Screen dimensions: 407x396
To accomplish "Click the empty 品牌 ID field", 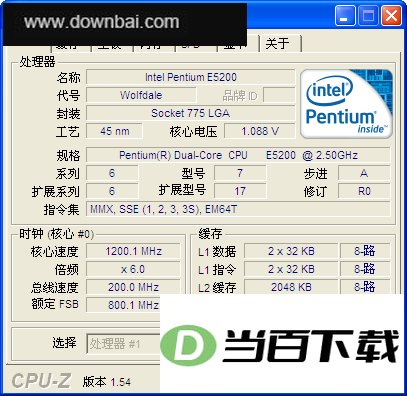I will (279, 95).
